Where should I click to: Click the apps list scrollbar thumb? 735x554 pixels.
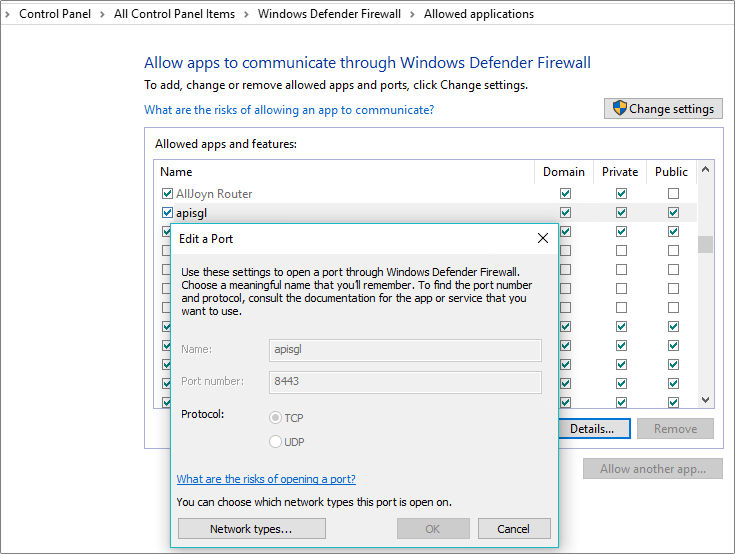(705, 244)
